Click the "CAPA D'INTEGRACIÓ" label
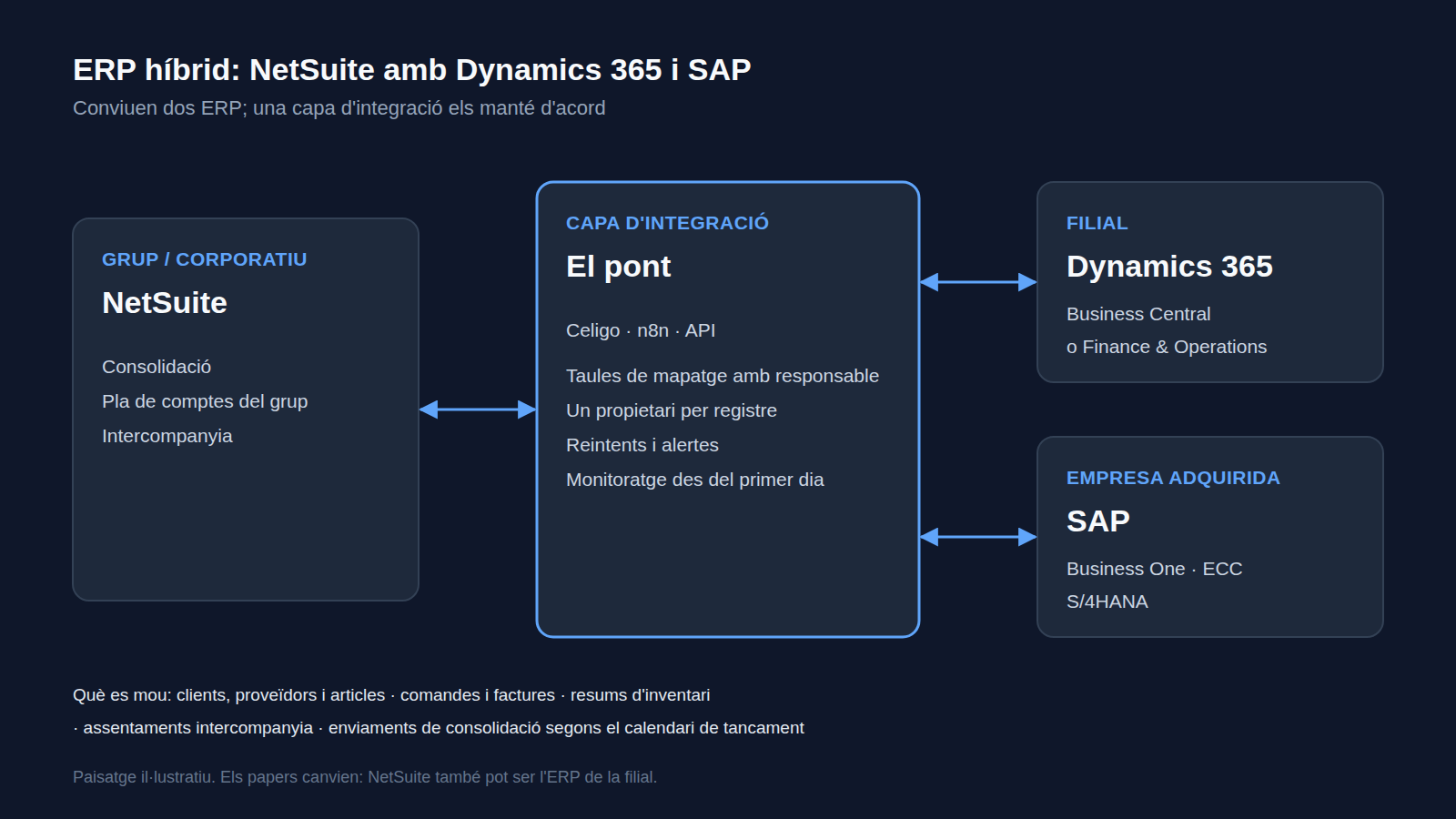Viewport: 1456px width, 819px height. tap(667, 223)
